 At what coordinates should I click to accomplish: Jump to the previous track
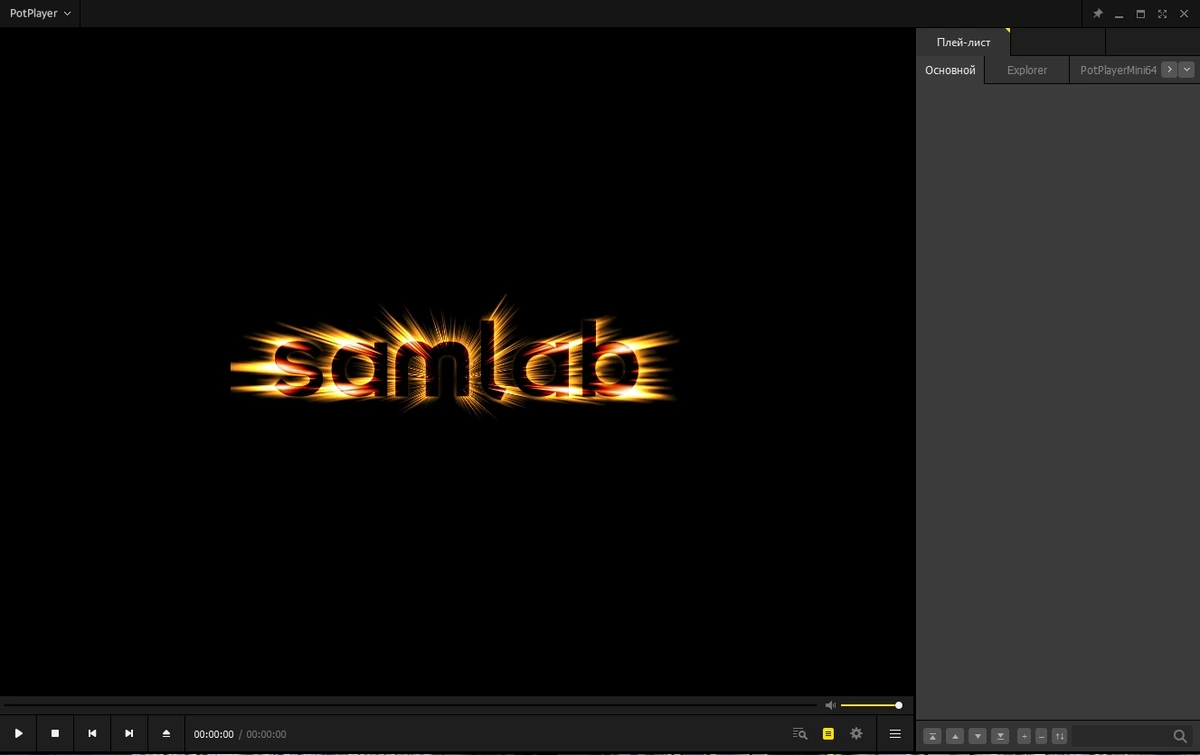click(92, 734)
